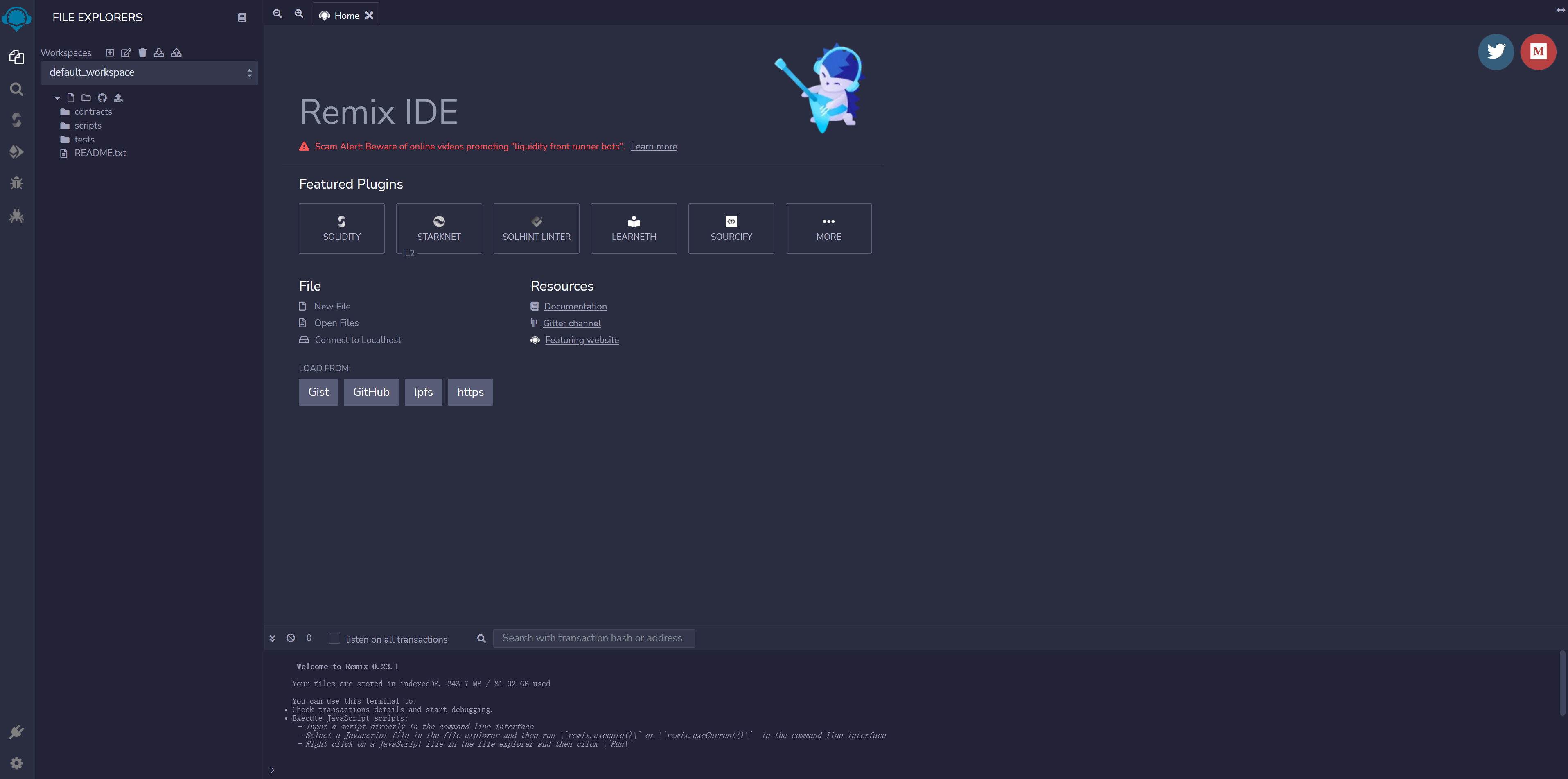1568x779 pixels.
Task: Open Settings gear in sidebar
Action: [16, 763]
